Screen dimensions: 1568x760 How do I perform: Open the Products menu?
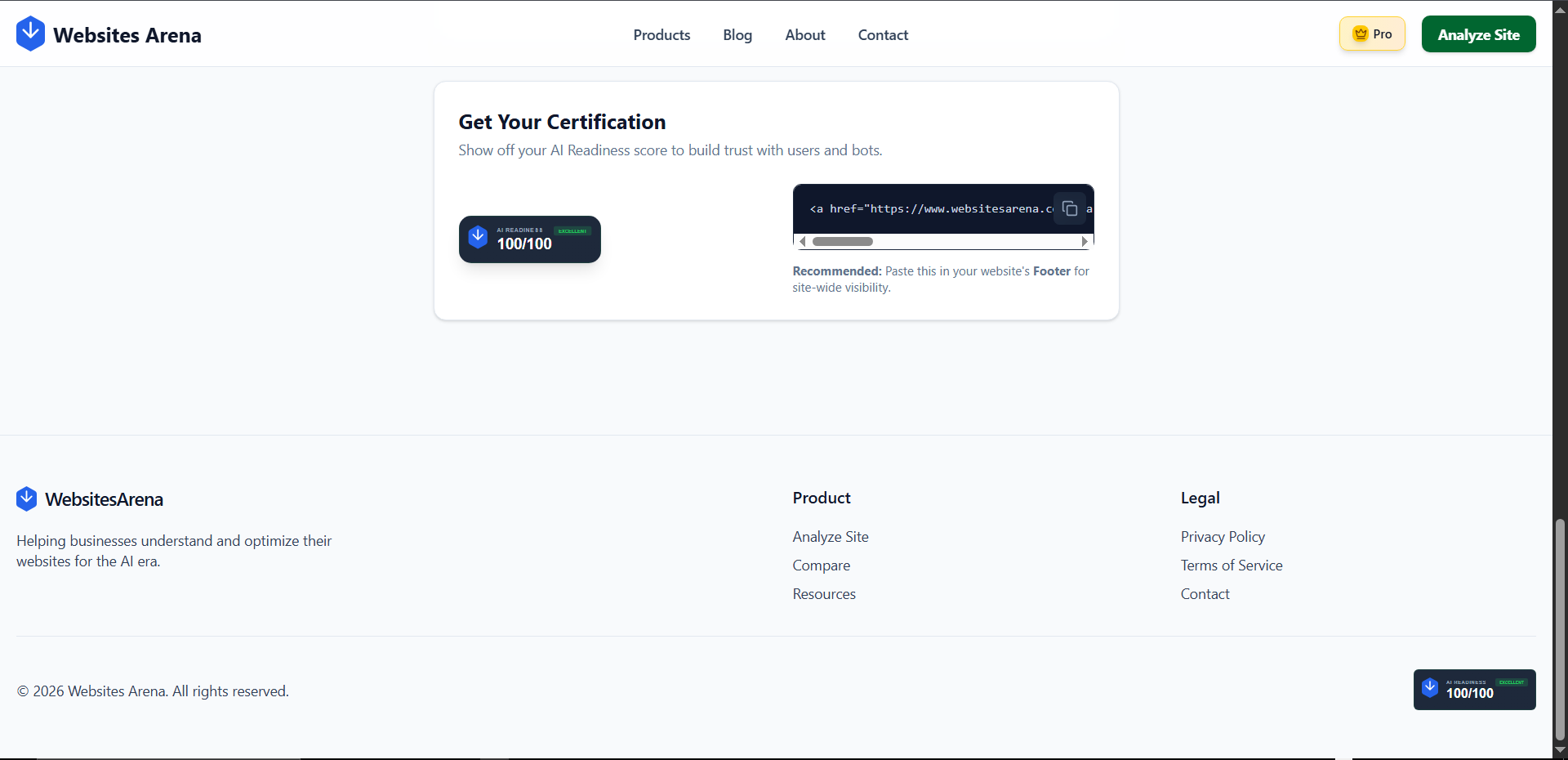[x=661, y=35]
